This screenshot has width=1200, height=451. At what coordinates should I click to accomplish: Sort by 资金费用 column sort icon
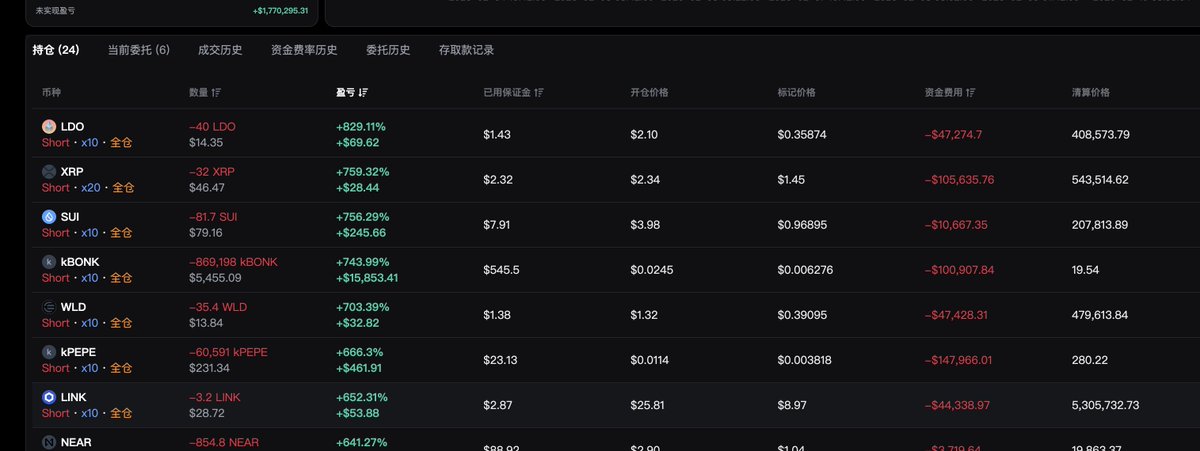(x=972, y=92)
